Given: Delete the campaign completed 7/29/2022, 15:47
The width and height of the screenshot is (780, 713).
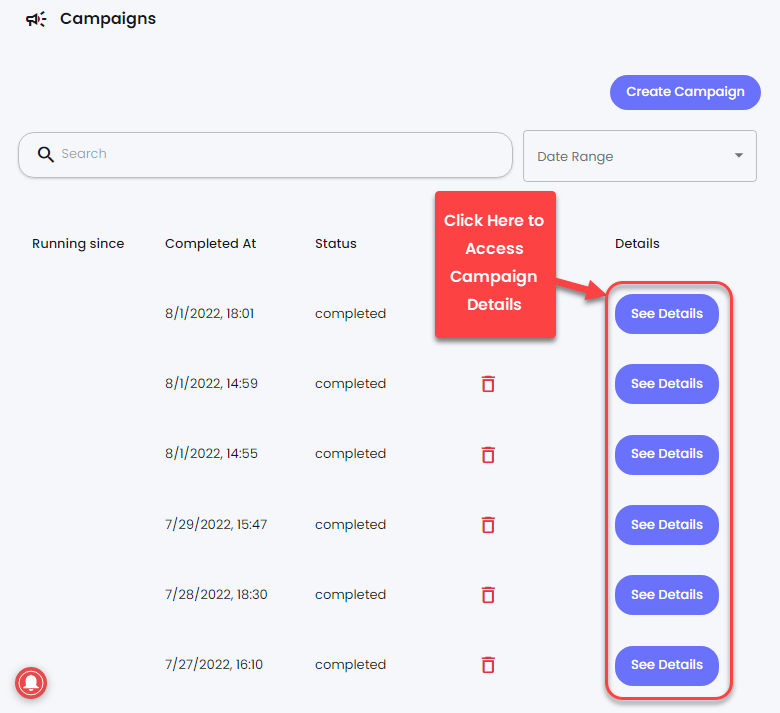Looking at the screenshot, I should [x=488, y=524].
